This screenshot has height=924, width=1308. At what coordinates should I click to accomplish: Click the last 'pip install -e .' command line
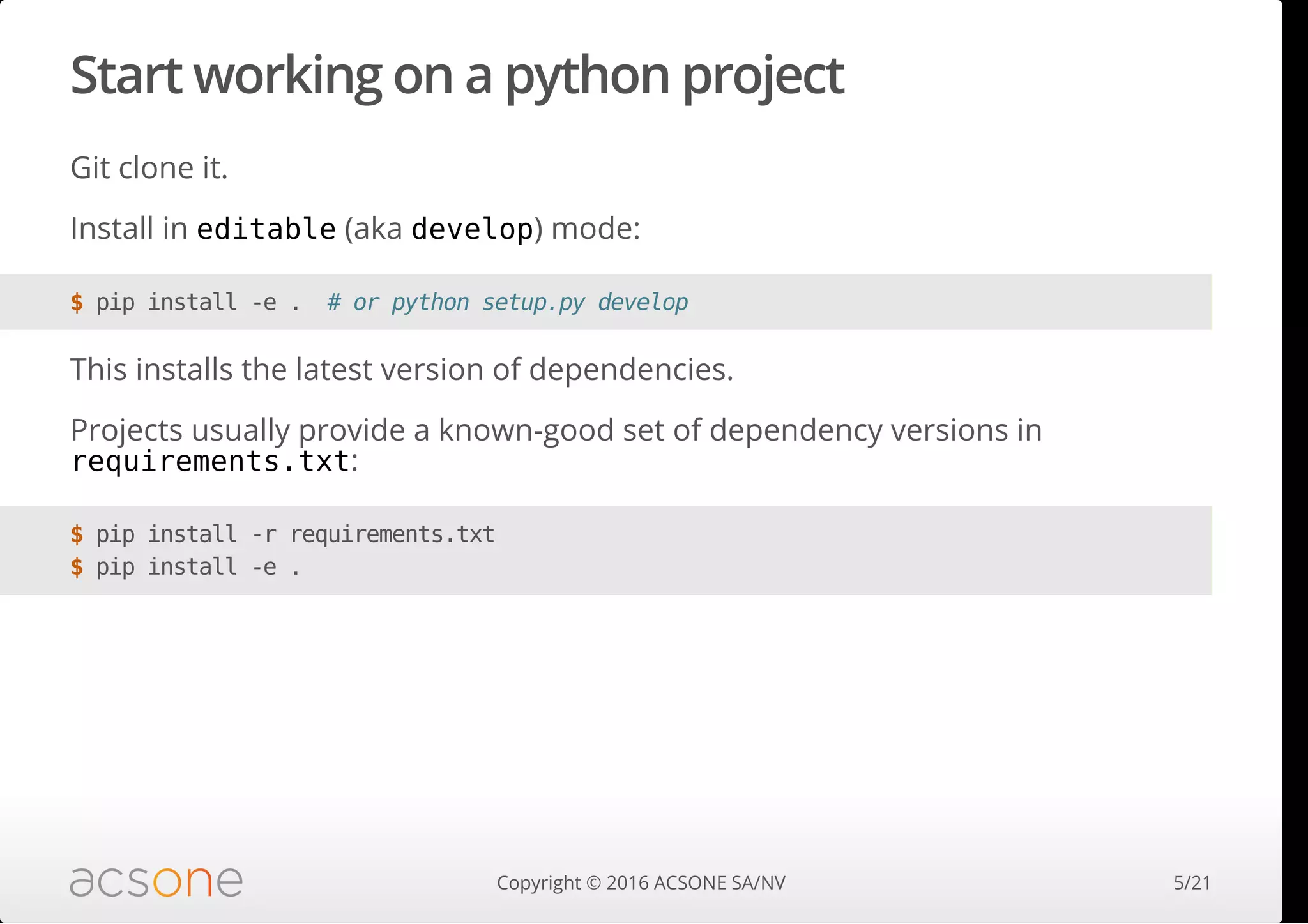tap(198, 566)
